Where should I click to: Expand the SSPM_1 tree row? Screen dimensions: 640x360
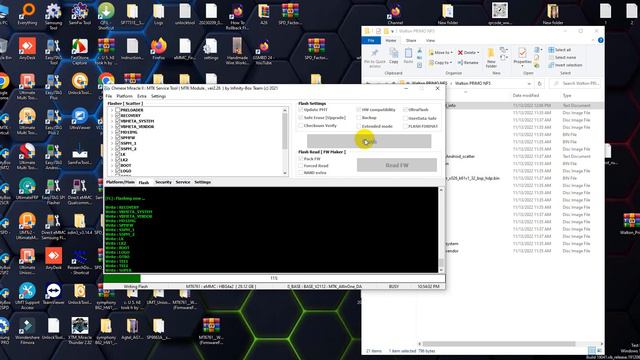click(112, 143)
